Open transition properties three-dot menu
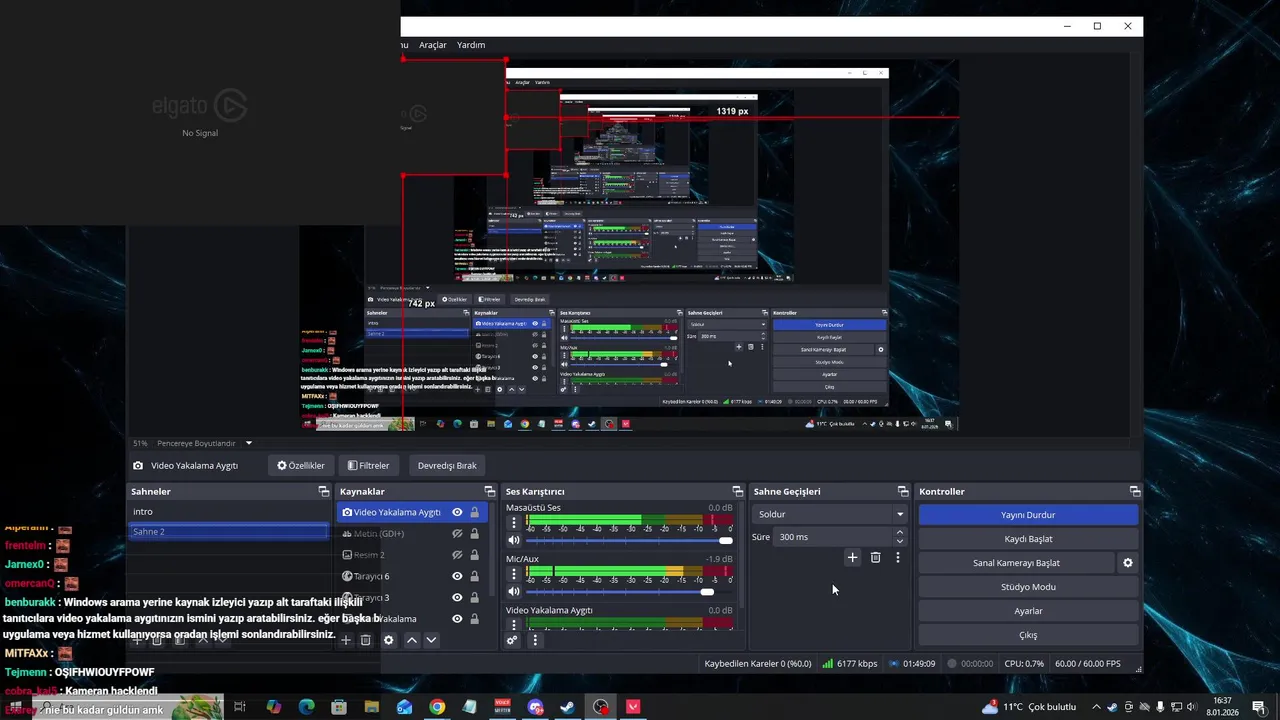Image resolution: width=1280 pixels, height=720 pixels. (898, 558)
